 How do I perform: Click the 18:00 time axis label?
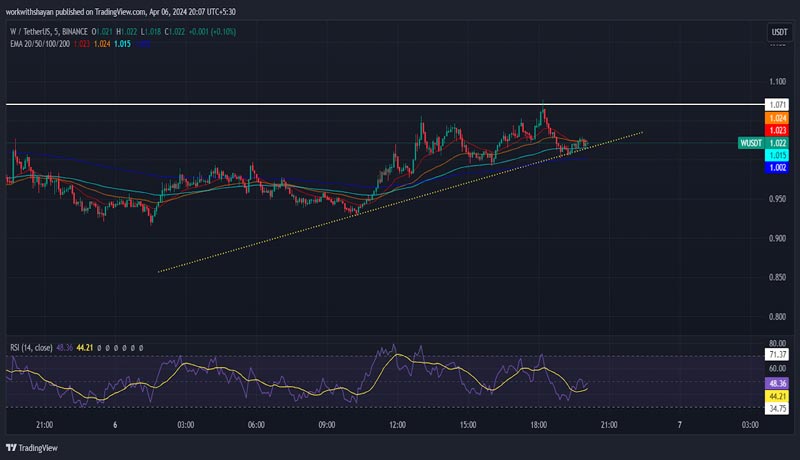tap(538, 424)
